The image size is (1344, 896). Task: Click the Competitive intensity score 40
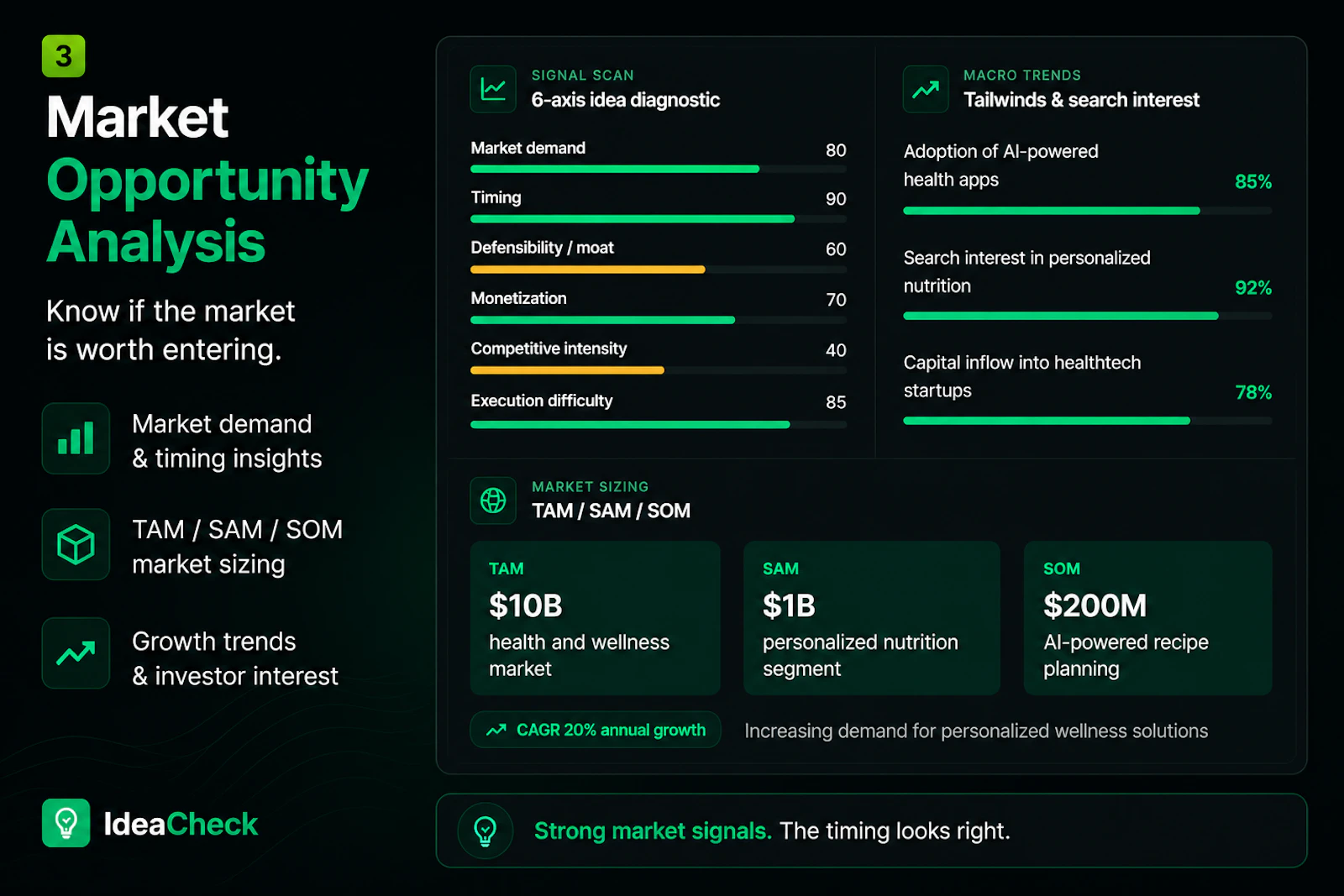coord(836,350)
